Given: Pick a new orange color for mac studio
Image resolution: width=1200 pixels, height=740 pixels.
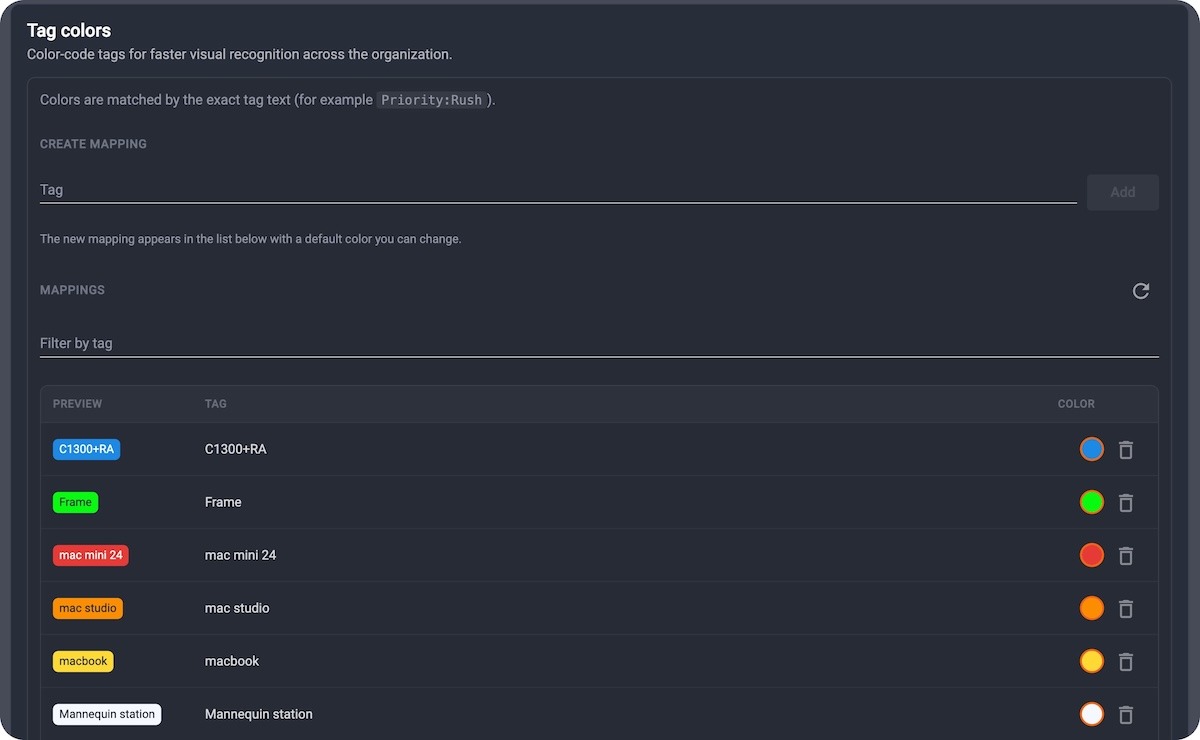Looking at the screenshot, I should [x=1092, y=608].
